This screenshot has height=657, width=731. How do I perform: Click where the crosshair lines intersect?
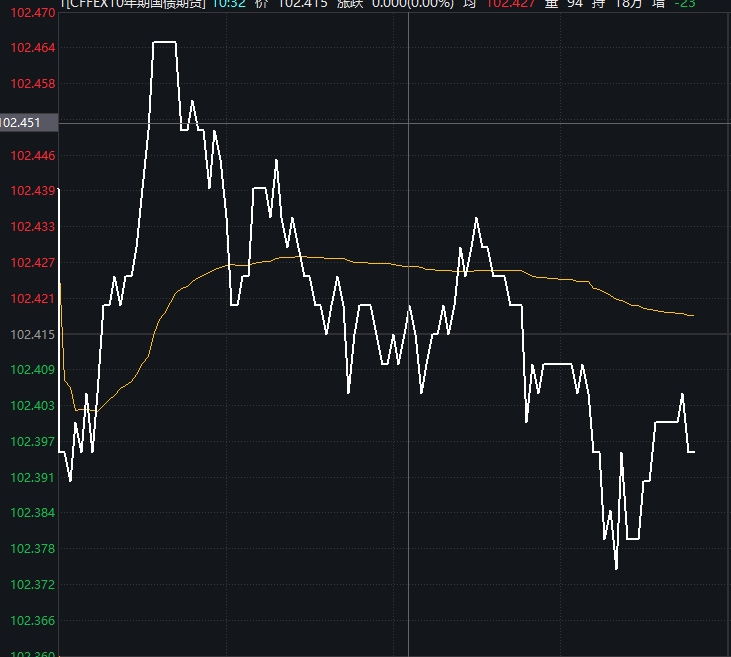(x=409, y=123)
